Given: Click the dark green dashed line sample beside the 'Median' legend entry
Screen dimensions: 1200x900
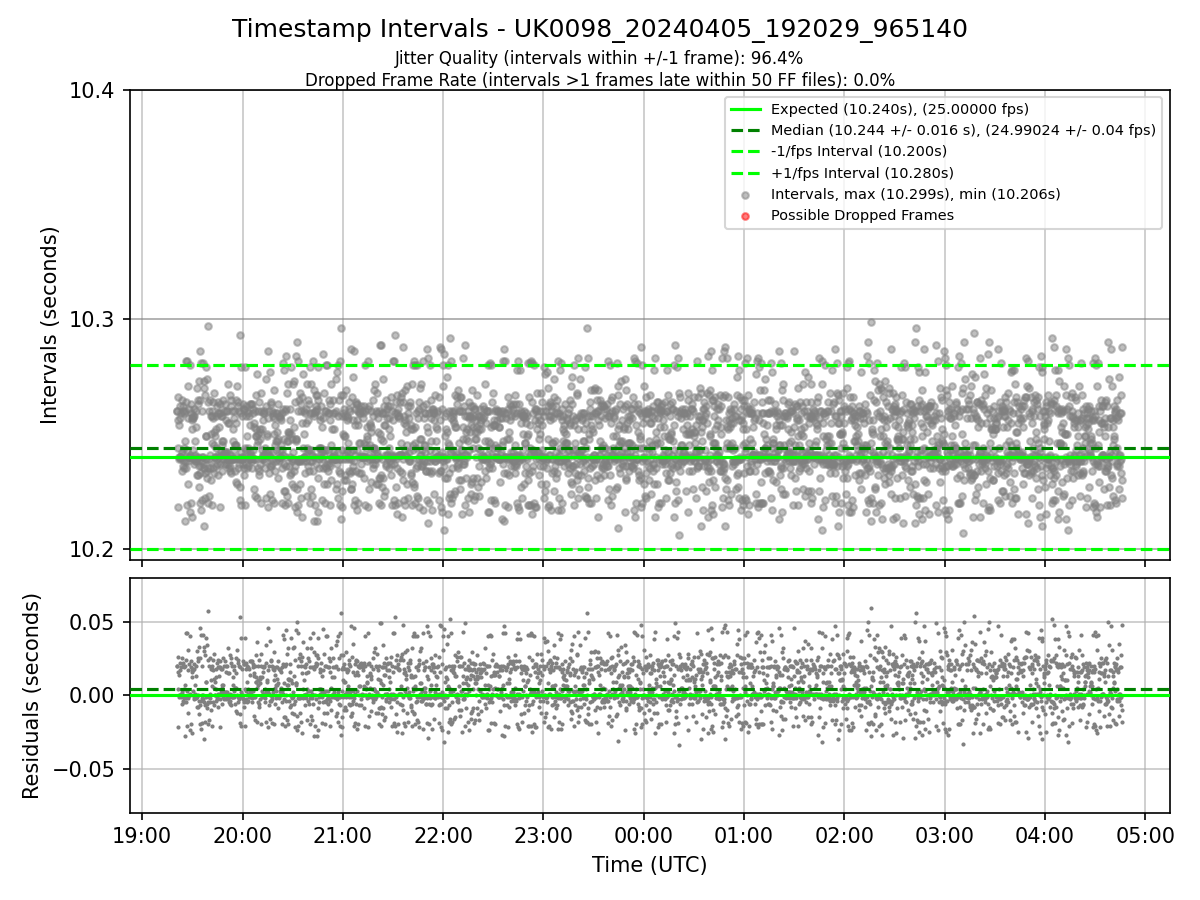Looking at the screenshot, I should (x=746, y=130).
